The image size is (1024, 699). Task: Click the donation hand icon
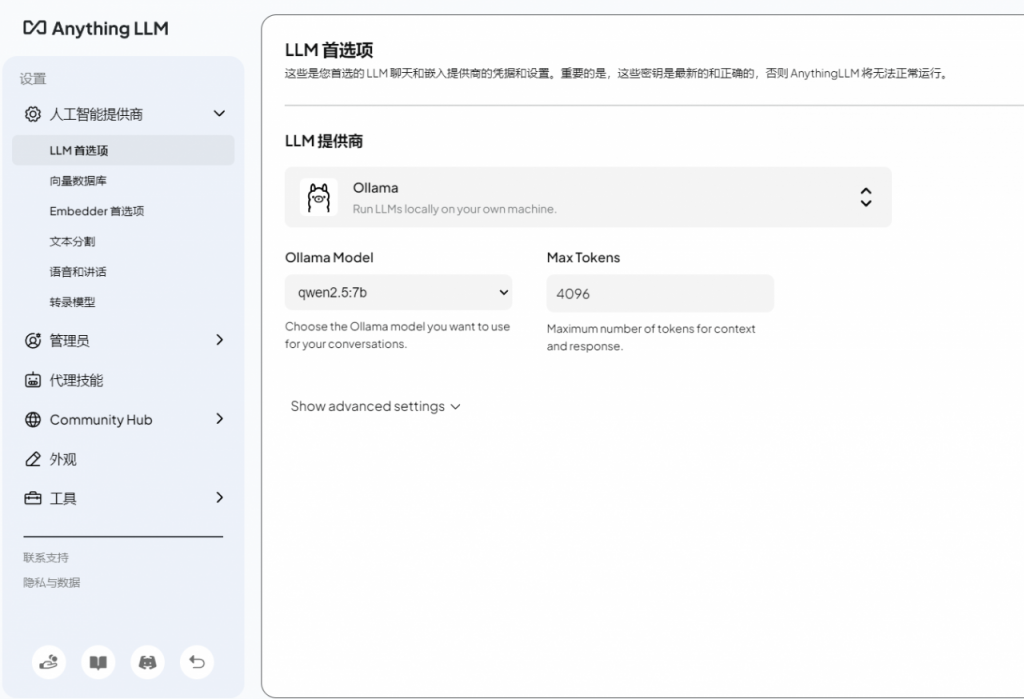(x=48, y=662)
